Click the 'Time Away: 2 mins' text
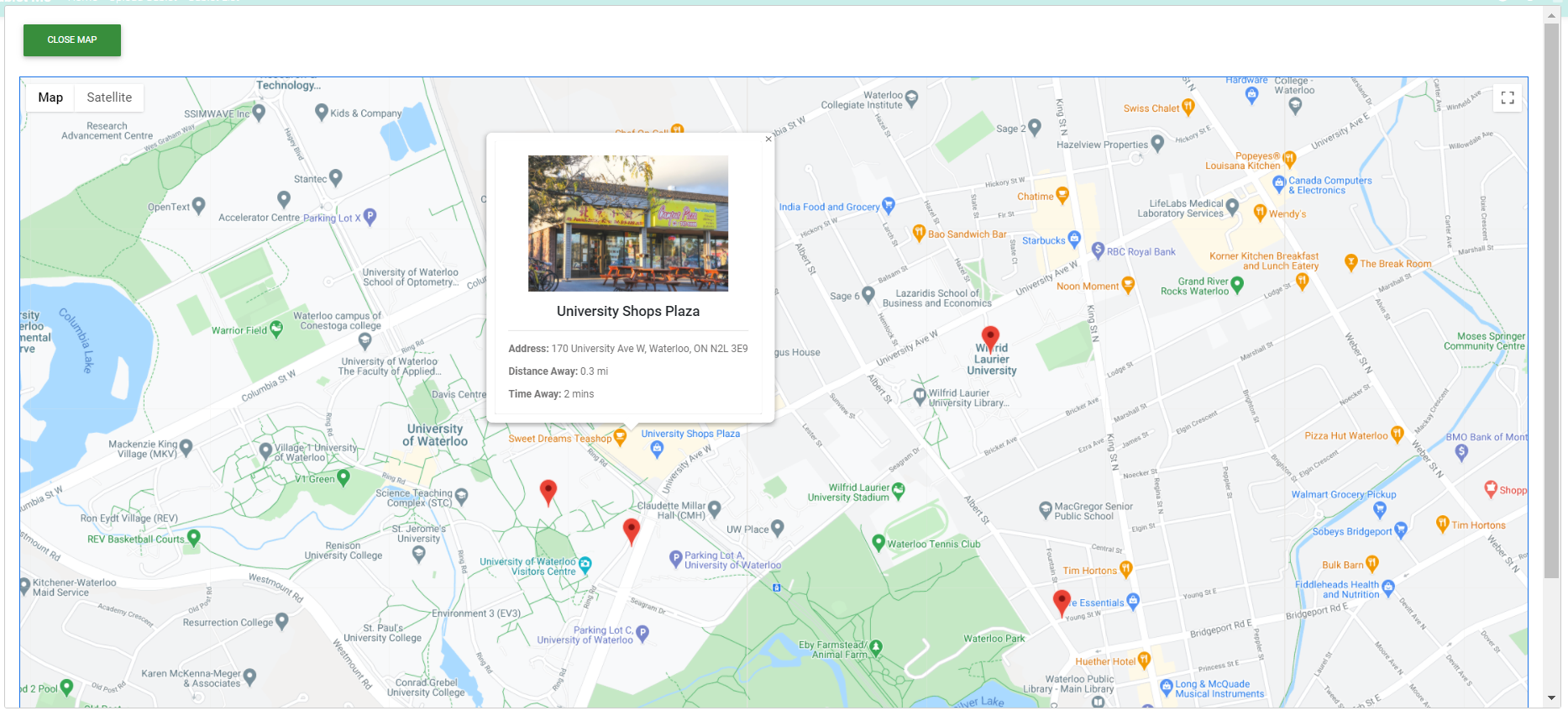This screenshot has width=1568, height=716. coord(551,394)
